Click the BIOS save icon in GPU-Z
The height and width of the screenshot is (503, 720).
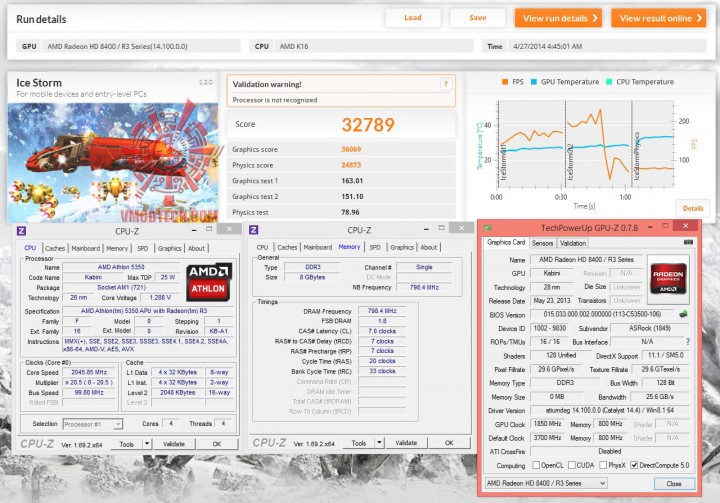[x=683, y=314]
